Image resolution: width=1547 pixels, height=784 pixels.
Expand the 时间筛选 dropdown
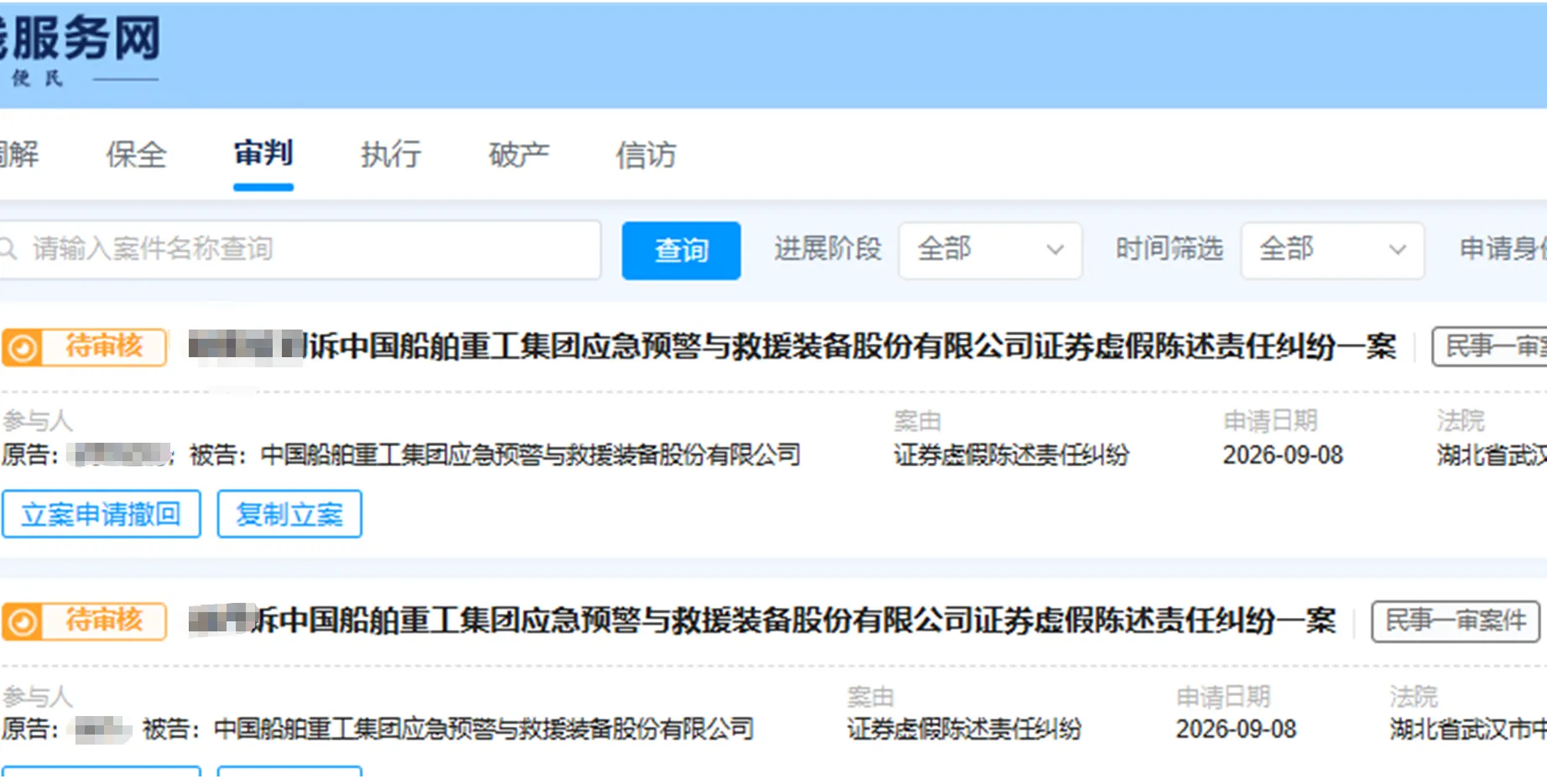(x=1332, y=250)
